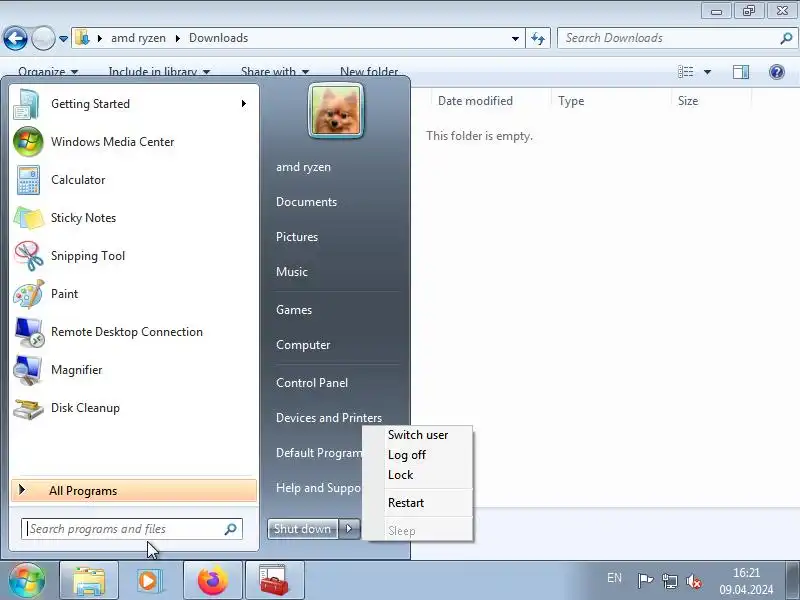The width and height of the screenshot is (800, 600).
Task: Open Sticky Notes
Action: point(134,218)
